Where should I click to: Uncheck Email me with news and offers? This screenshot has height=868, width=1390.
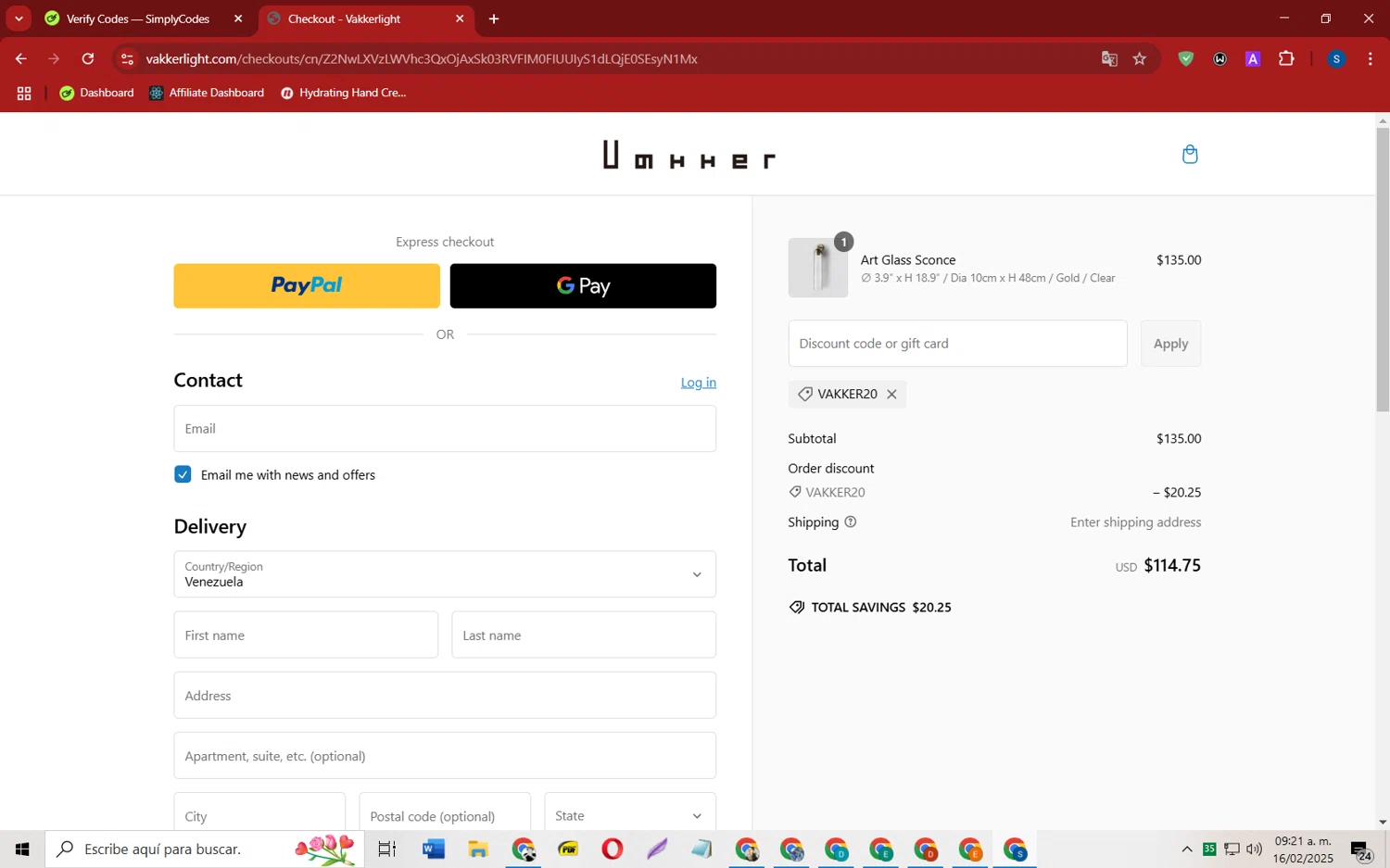point(183,474)
